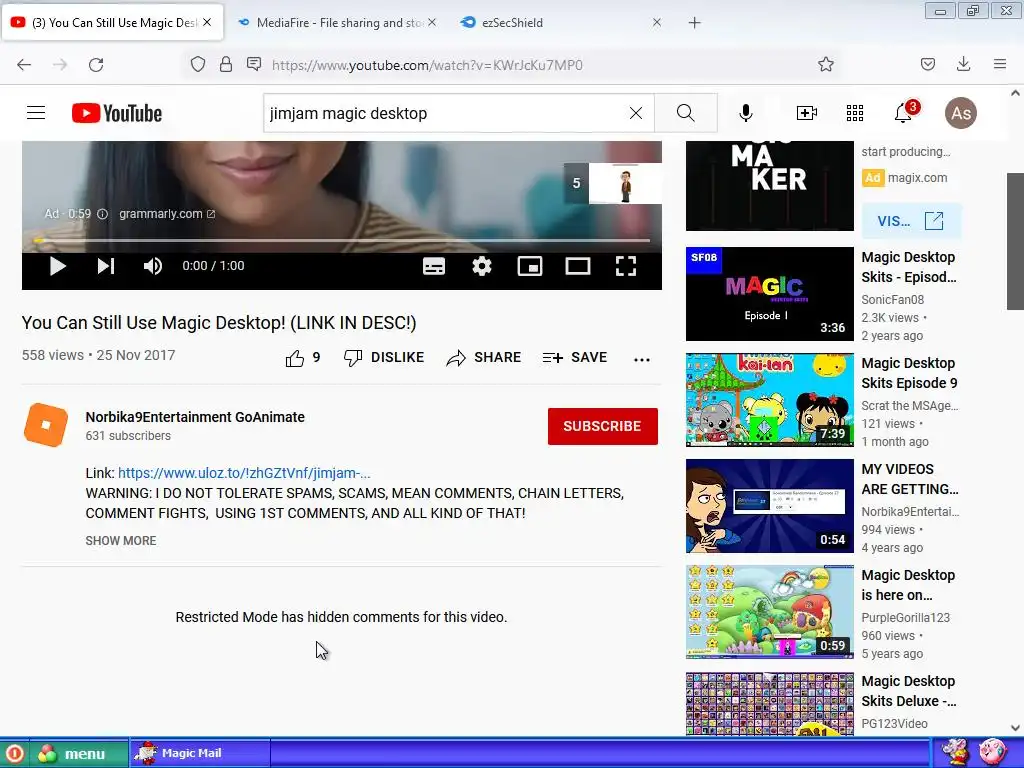View site security padlock info

[x=226, y=64]
